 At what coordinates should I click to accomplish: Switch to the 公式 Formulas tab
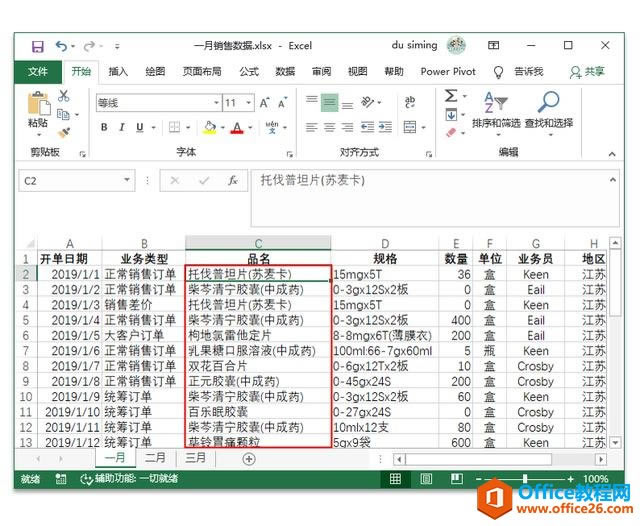point(249,72)
